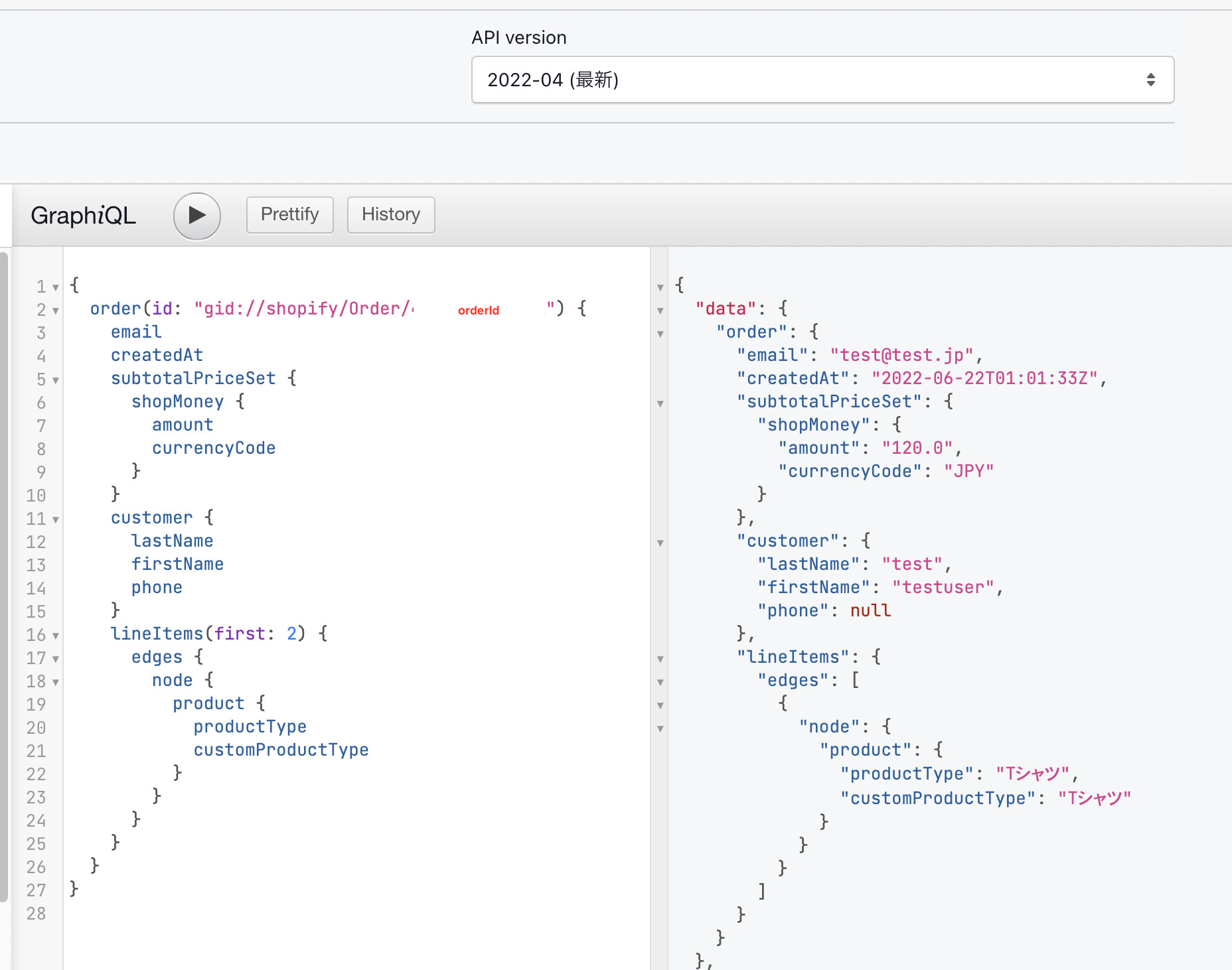This screenshot has width=1232, height=970.
Task: Fold the edges block on line 17
Action: point(56,659)
